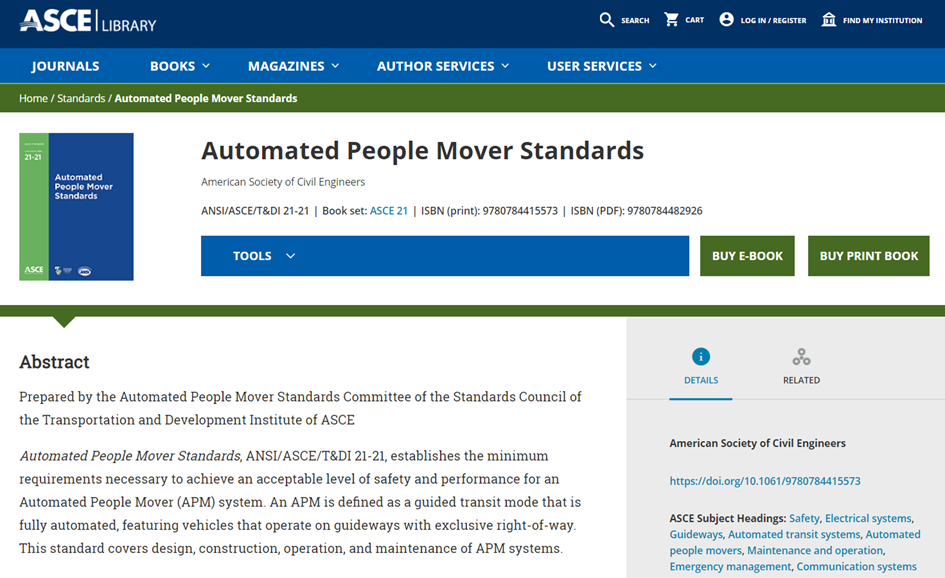Click the Details info icon
The image size is (945, 578).
(701, 357)
